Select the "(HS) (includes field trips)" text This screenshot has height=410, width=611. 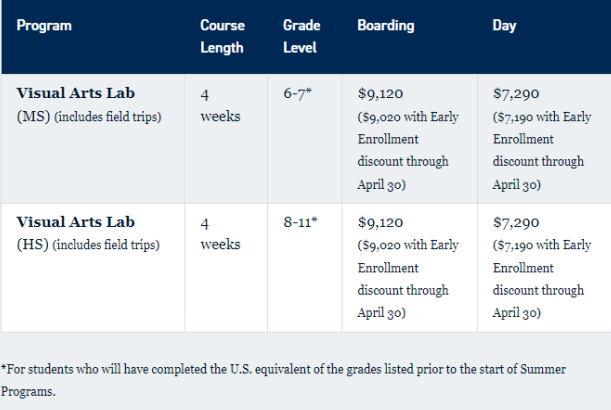(87, 246)
